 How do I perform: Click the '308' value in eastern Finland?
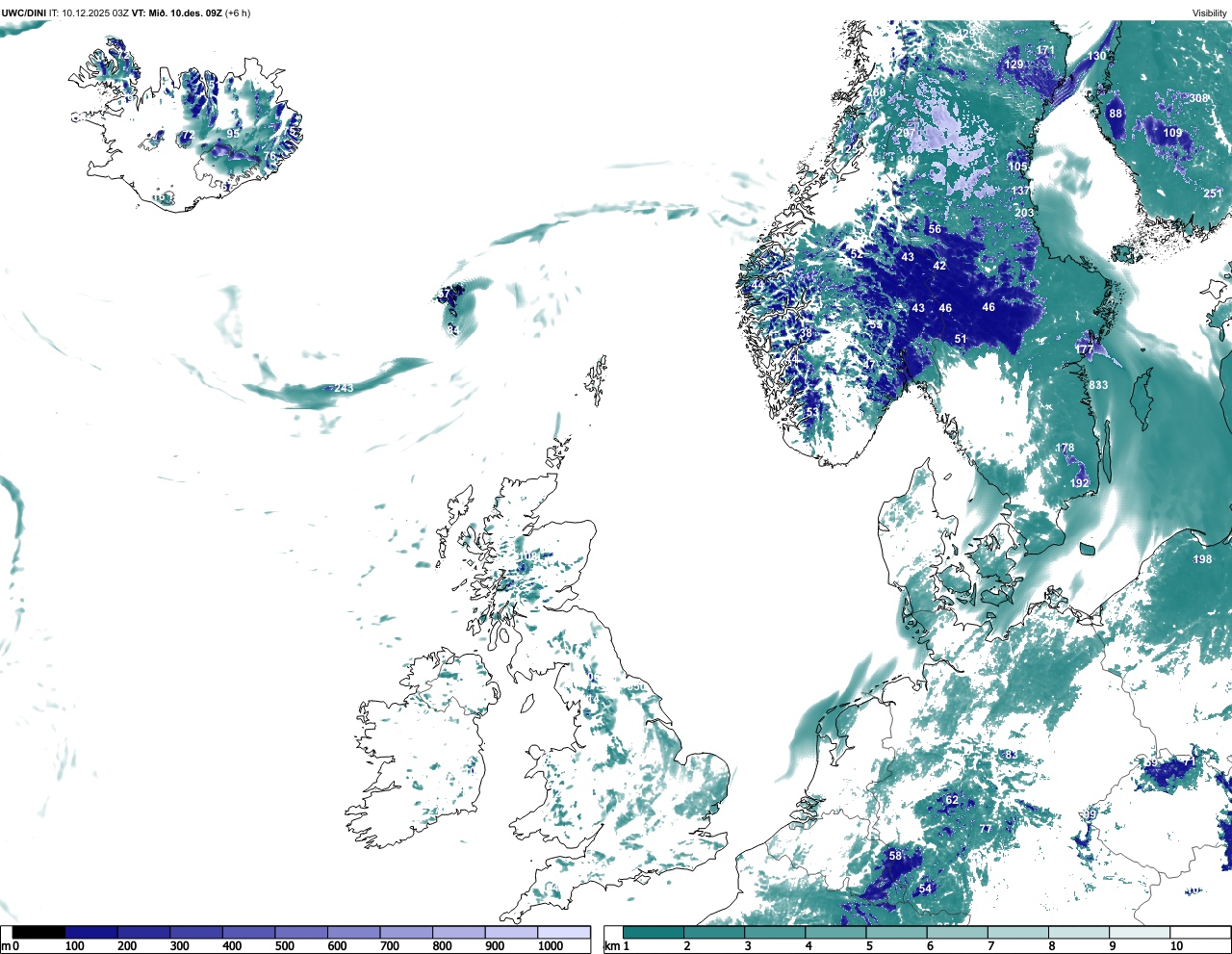[x=1198, y=98]
